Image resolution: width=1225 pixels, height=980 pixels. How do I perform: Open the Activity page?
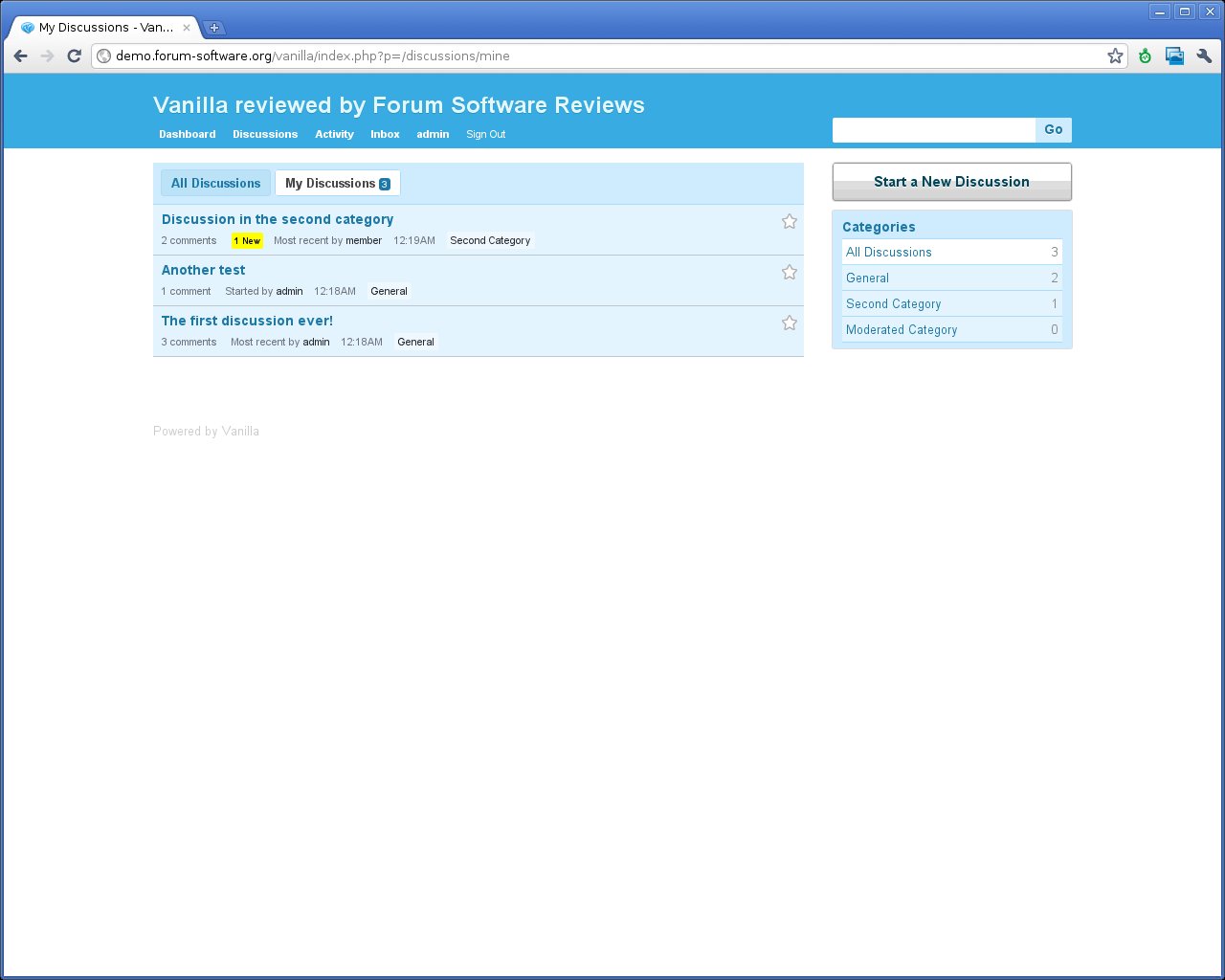tap(334, 134)
